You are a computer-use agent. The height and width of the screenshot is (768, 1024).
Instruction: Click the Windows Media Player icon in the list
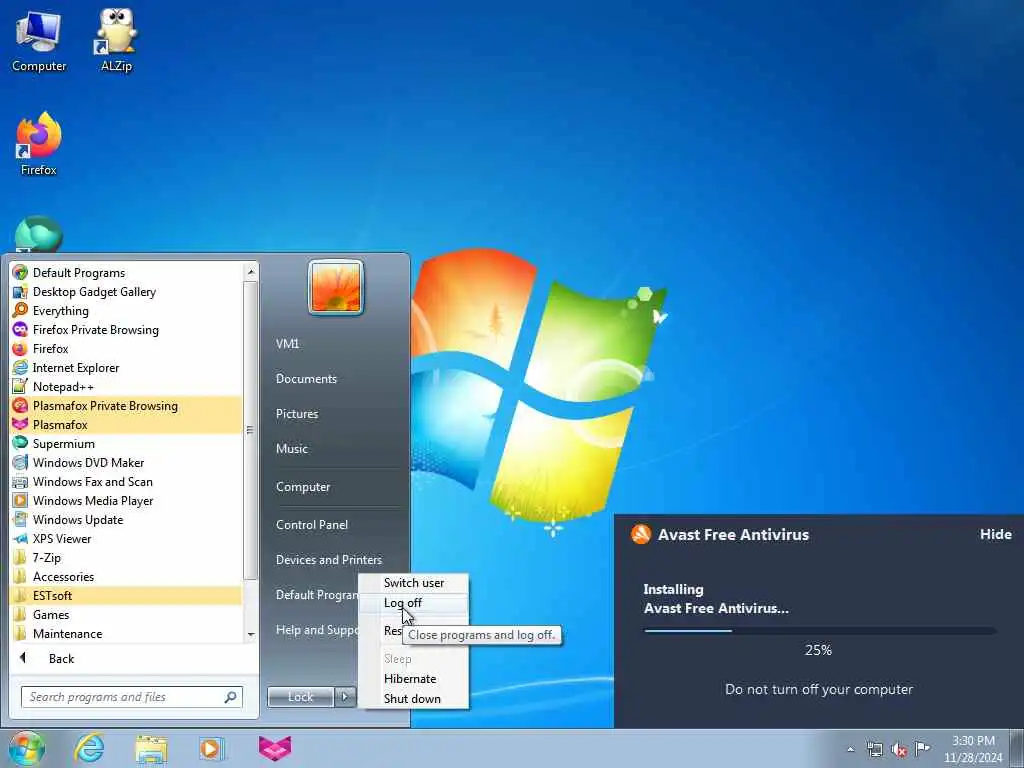pos(20,501)
